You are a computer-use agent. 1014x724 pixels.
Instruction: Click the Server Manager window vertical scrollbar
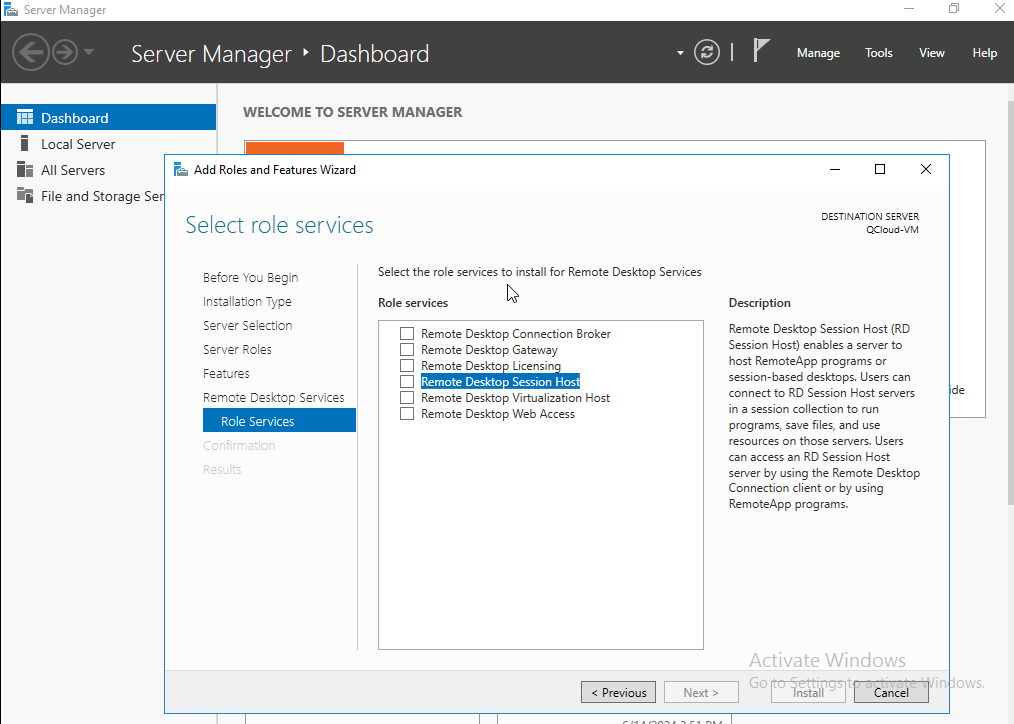point(1010,304)
